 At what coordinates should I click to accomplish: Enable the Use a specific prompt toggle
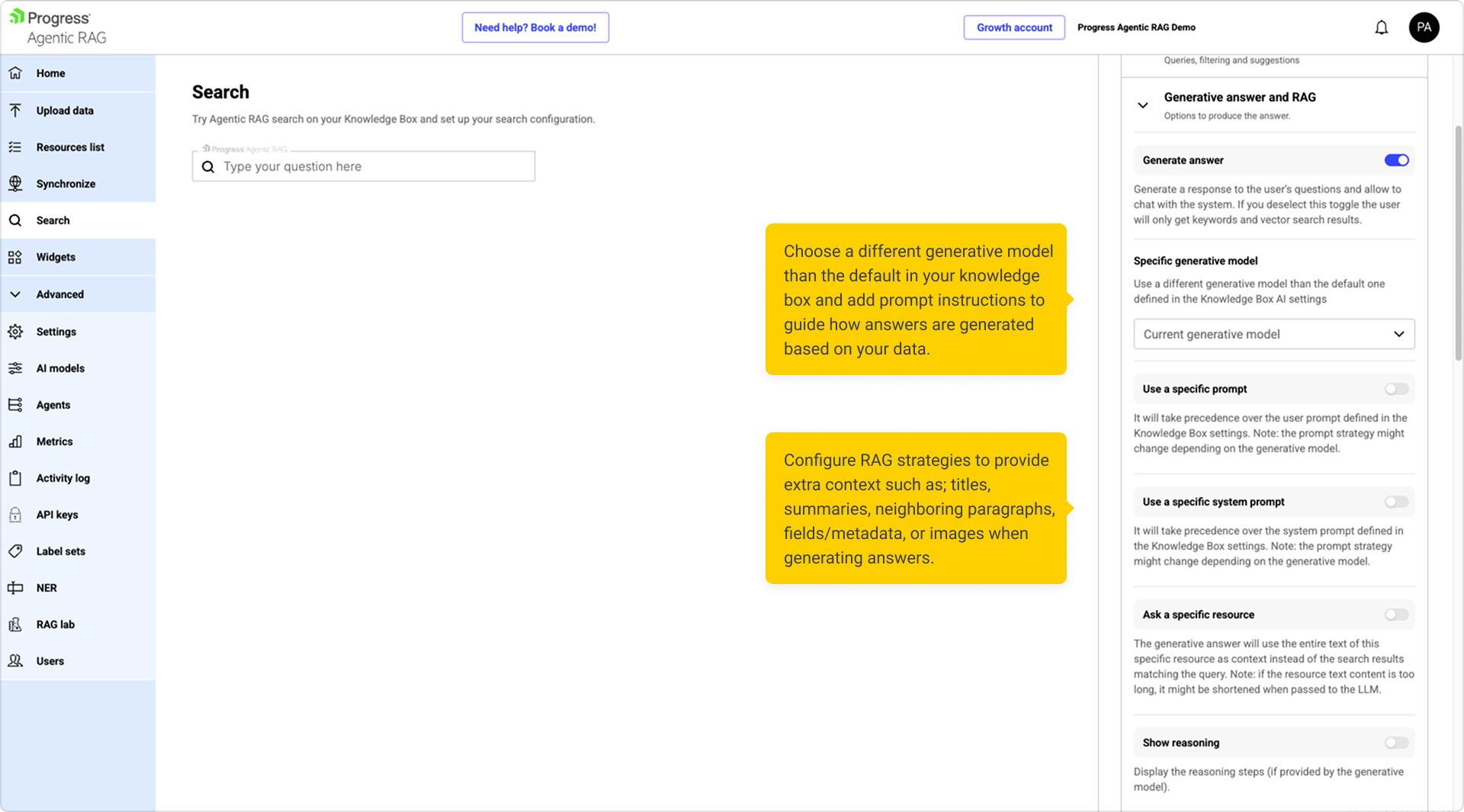1396,389
